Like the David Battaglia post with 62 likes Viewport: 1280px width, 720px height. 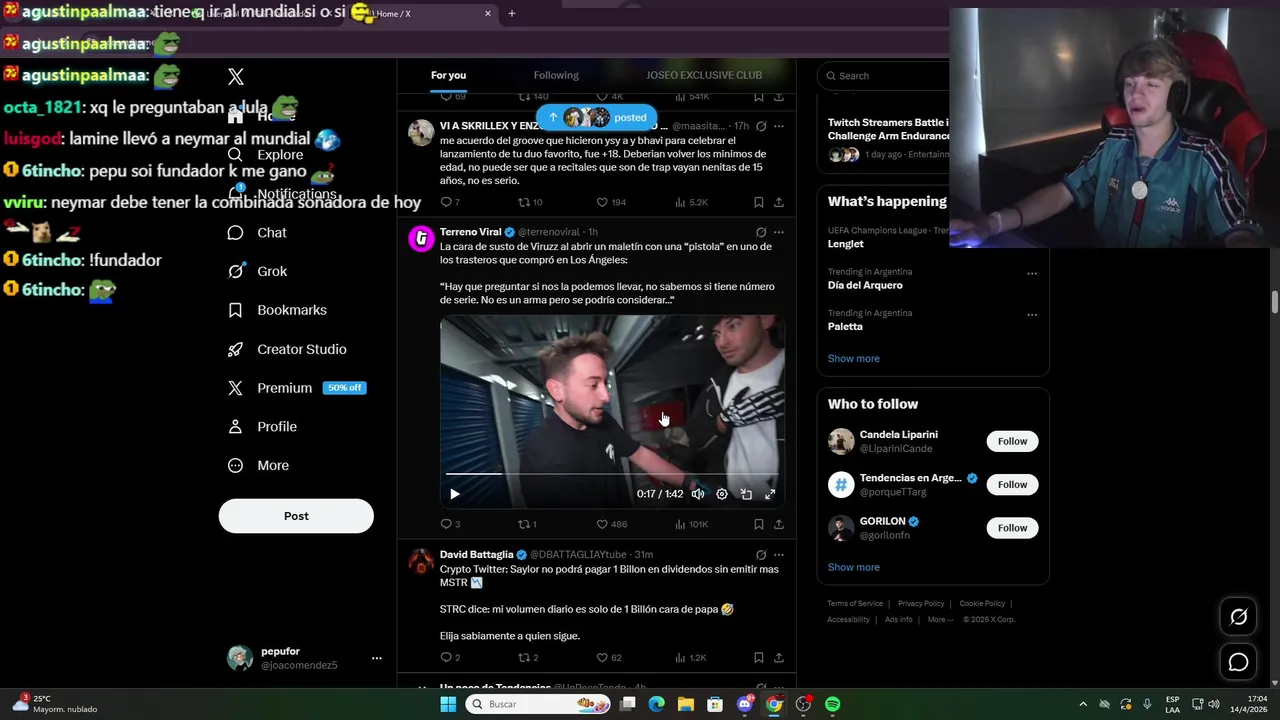[x=609, y=657]
